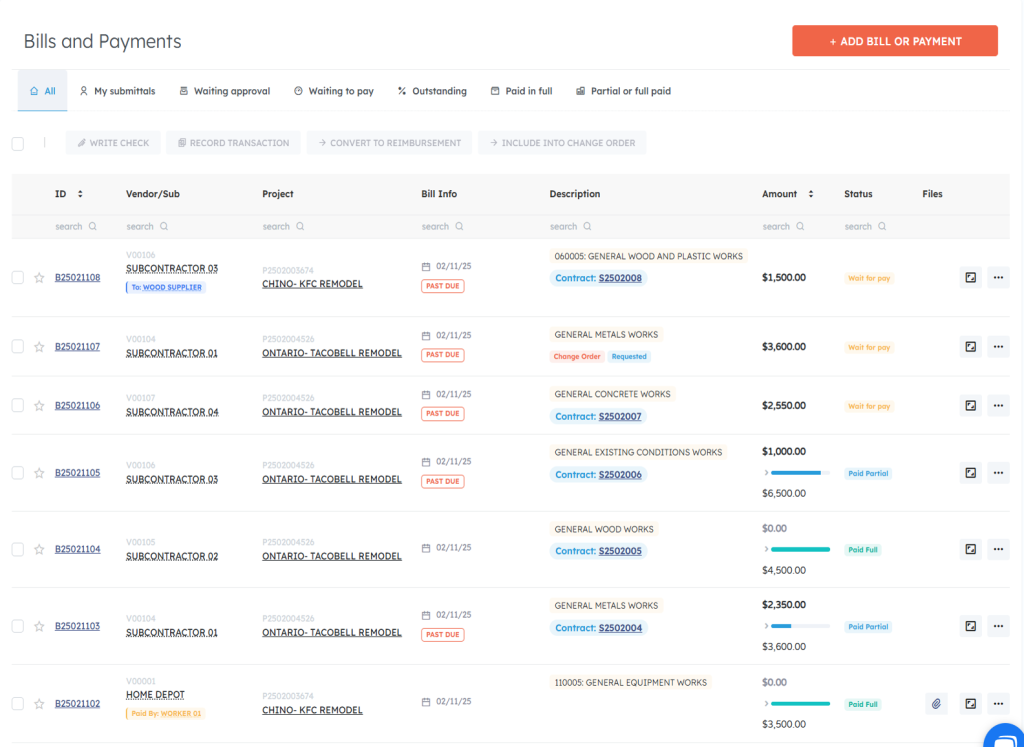Toggle the select-all bills checkbox
This screenshot has height=747, width=1024.
pos(18,143)
